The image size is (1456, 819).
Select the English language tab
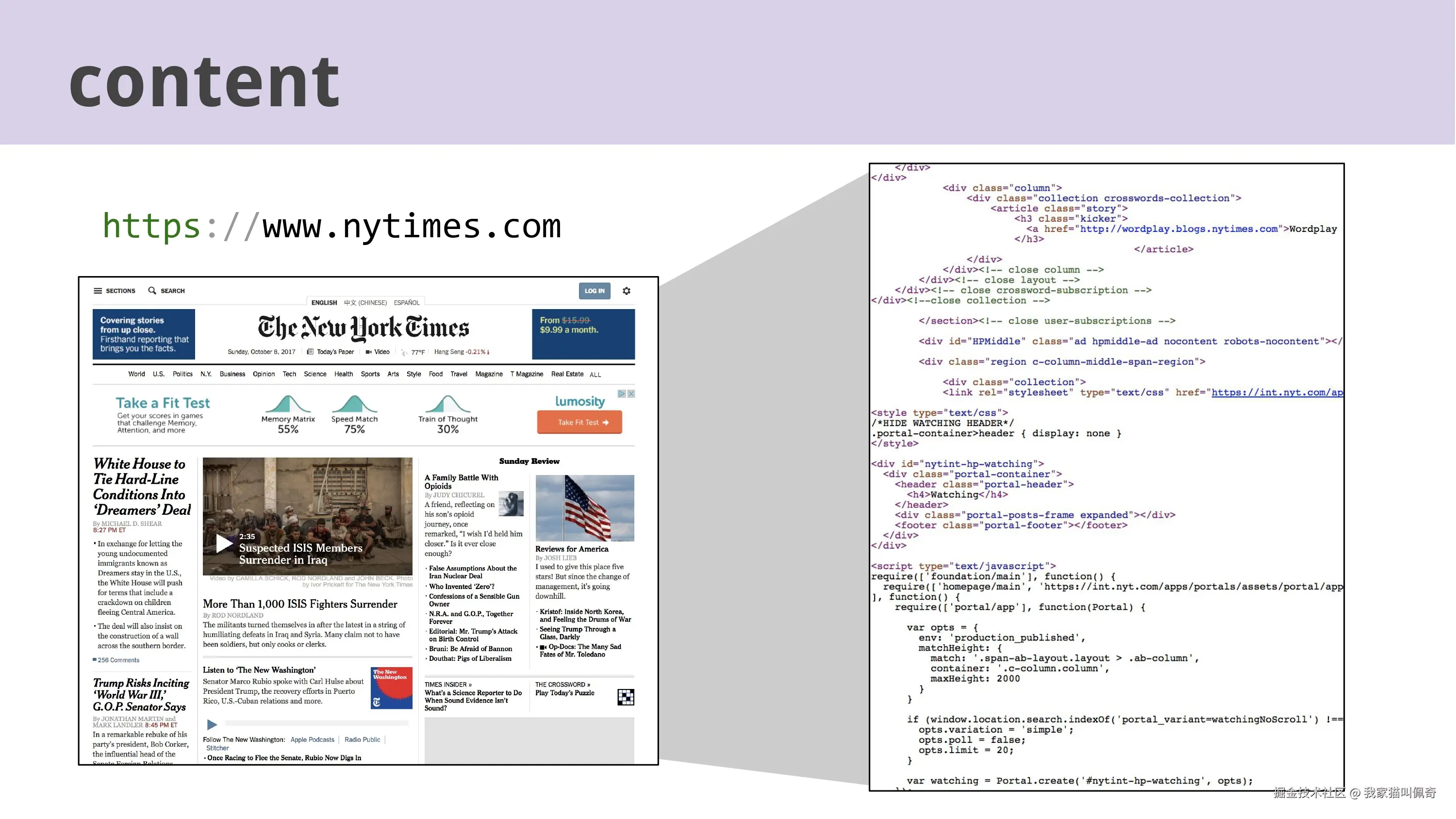(x=324, y=302)
